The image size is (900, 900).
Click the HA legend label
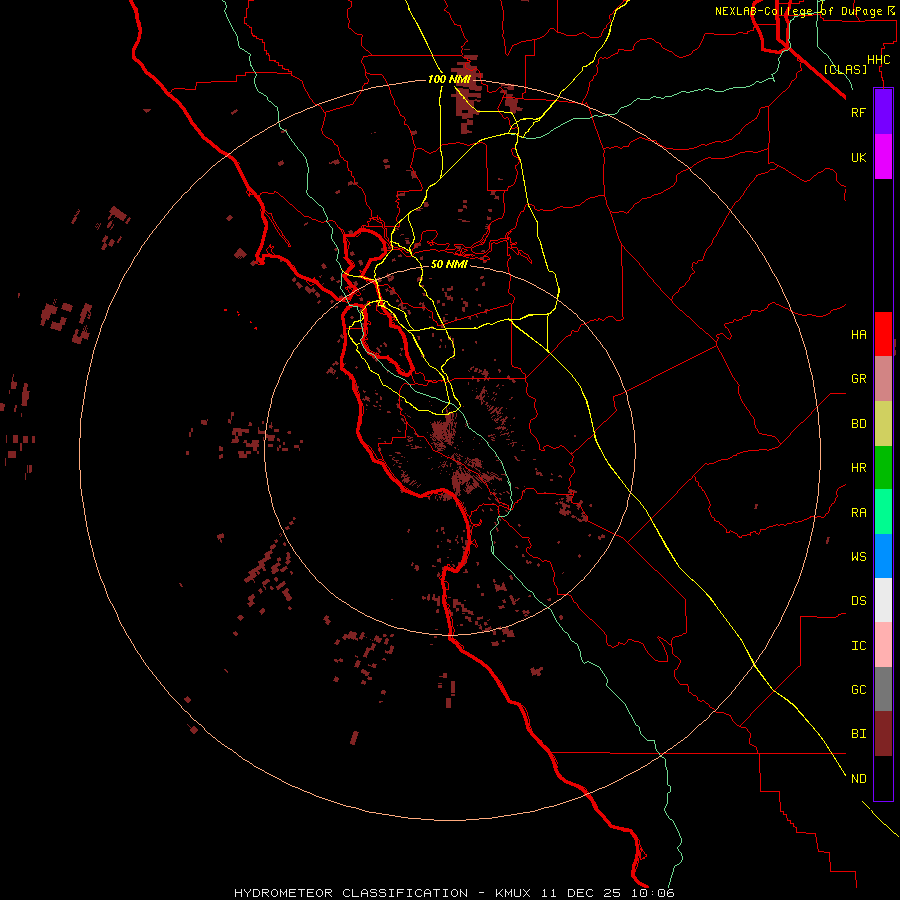[858, 334]
